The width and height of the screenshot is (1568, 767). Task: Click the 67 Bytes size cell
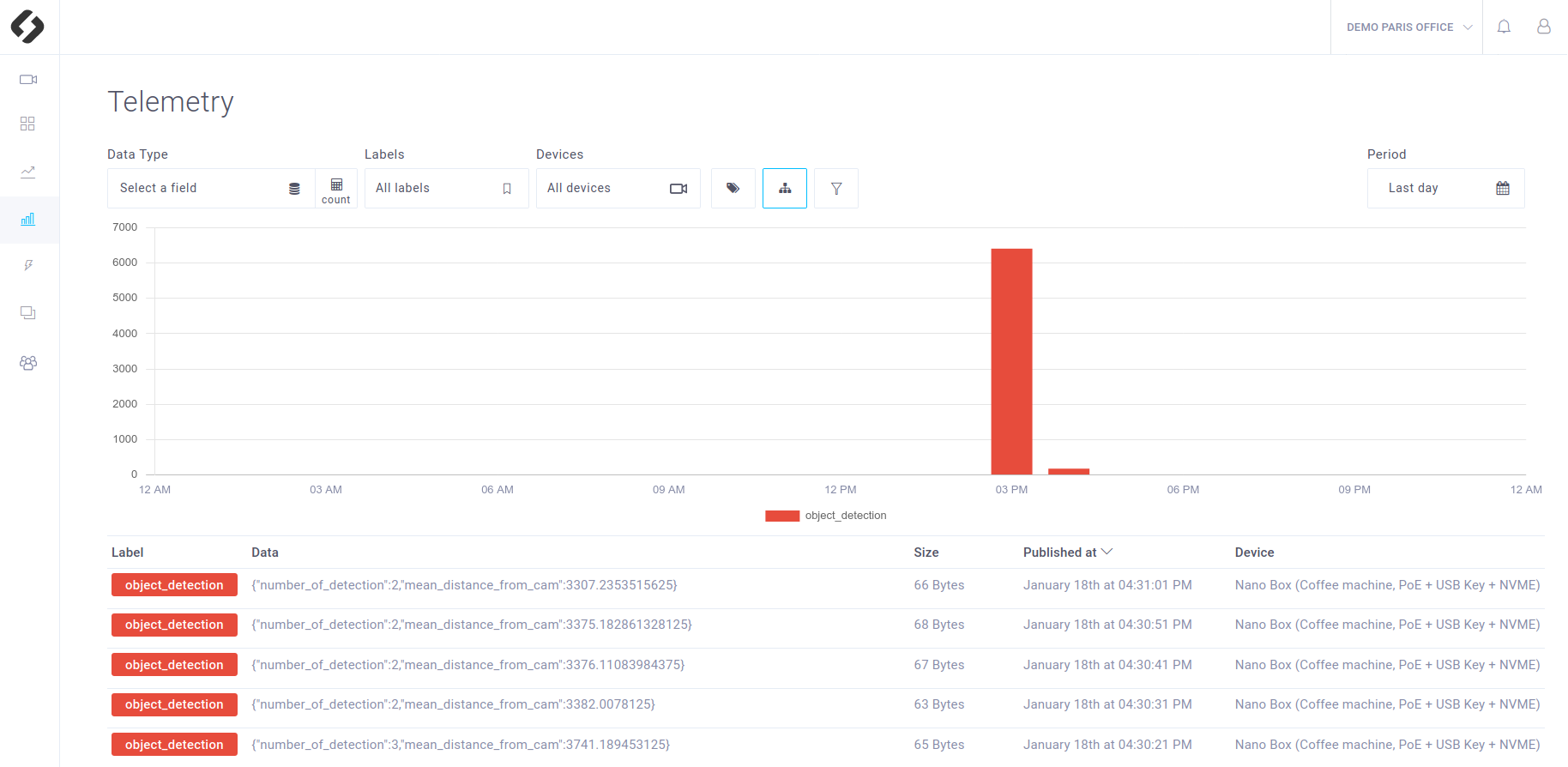[939, 665]
